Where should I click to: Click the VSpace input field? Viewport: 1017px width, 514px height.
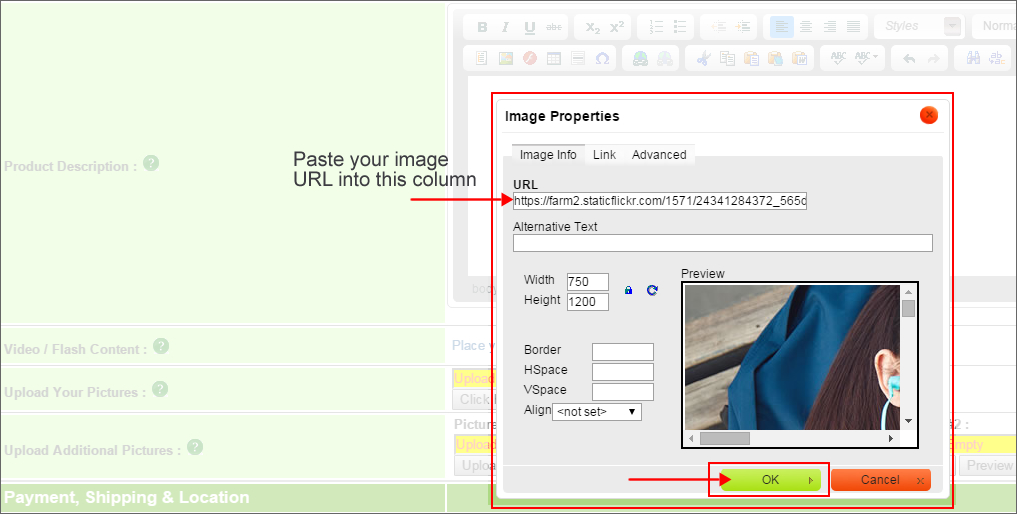click(x=623, y=392)
